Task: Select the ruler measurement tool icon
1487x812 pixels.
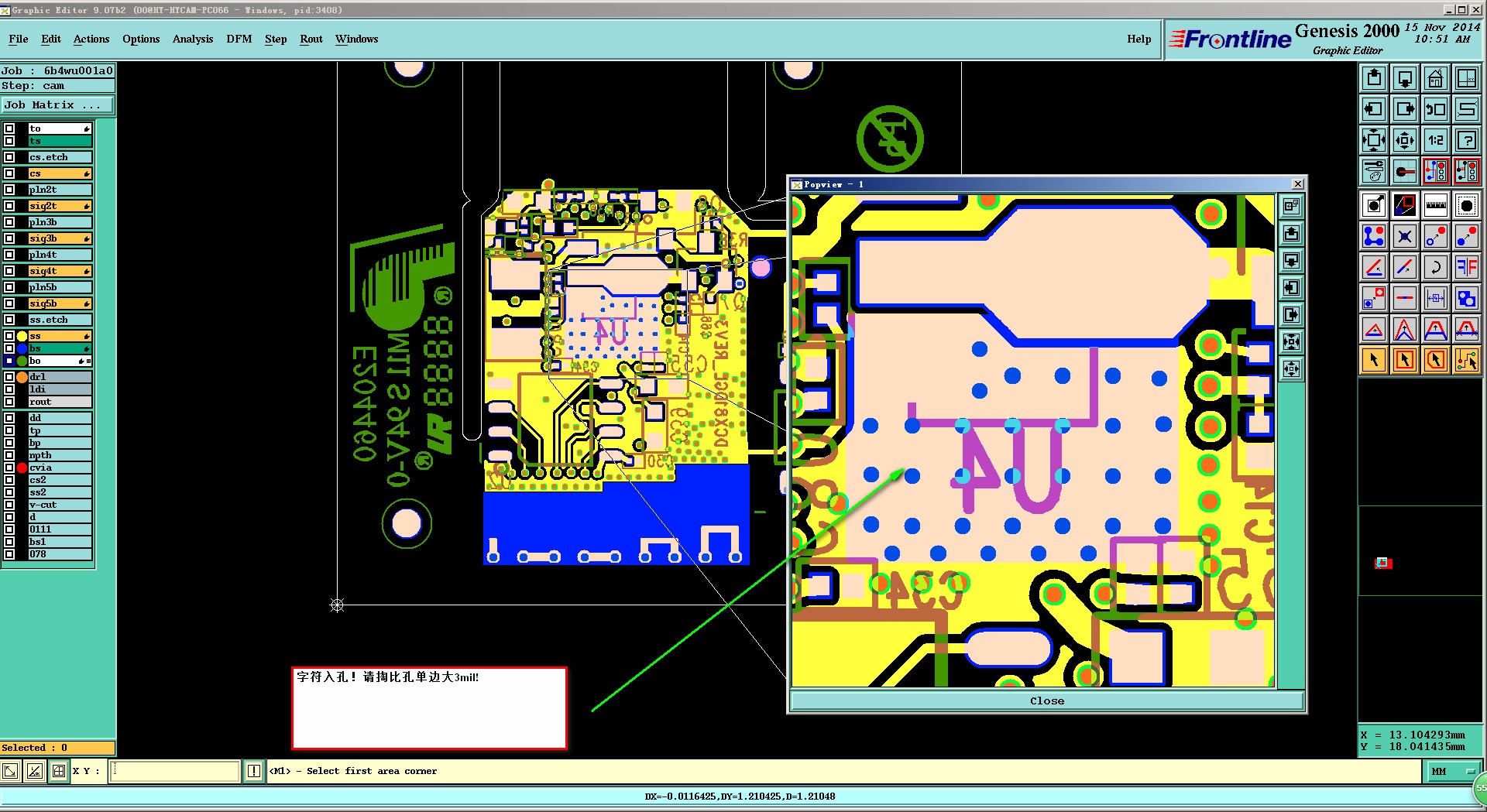Action: (1435, 205)
